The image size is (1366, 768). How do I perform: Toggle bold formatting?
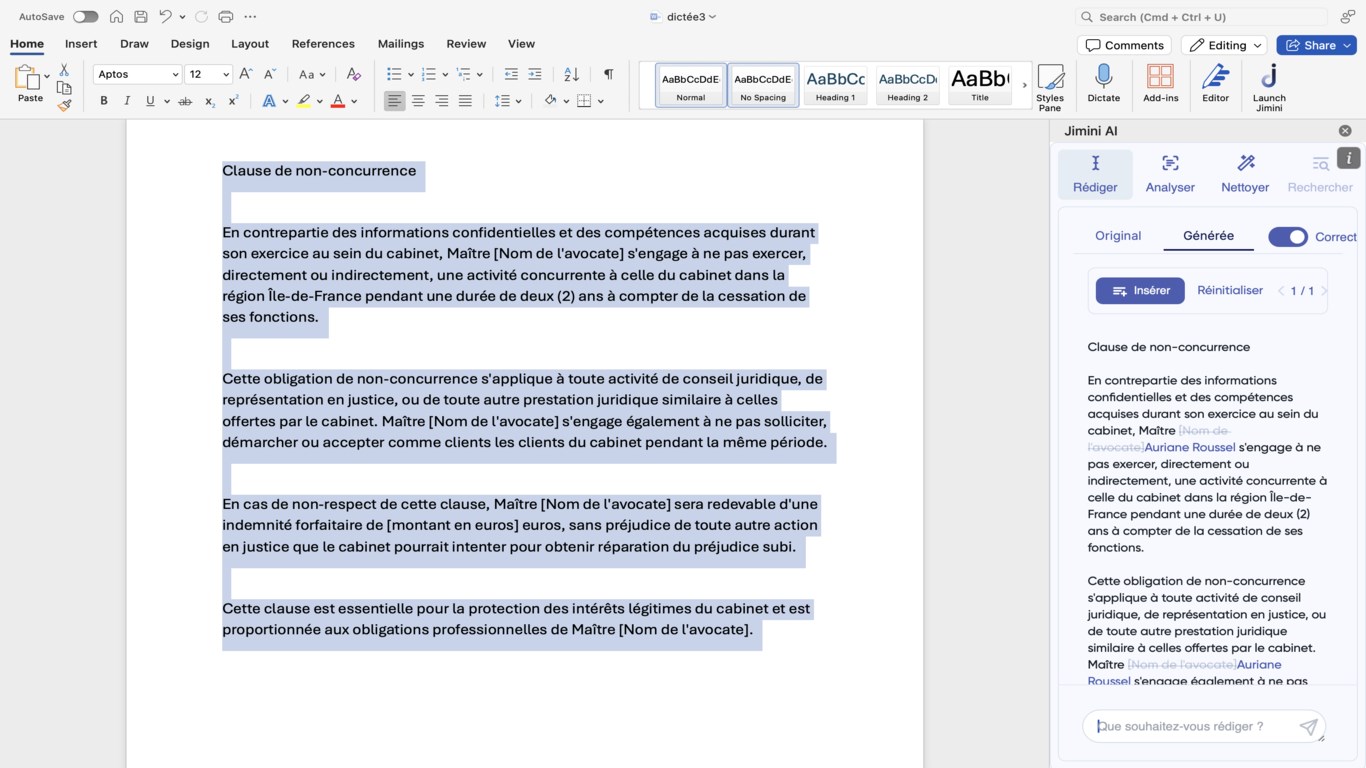(x=104, y=101)
